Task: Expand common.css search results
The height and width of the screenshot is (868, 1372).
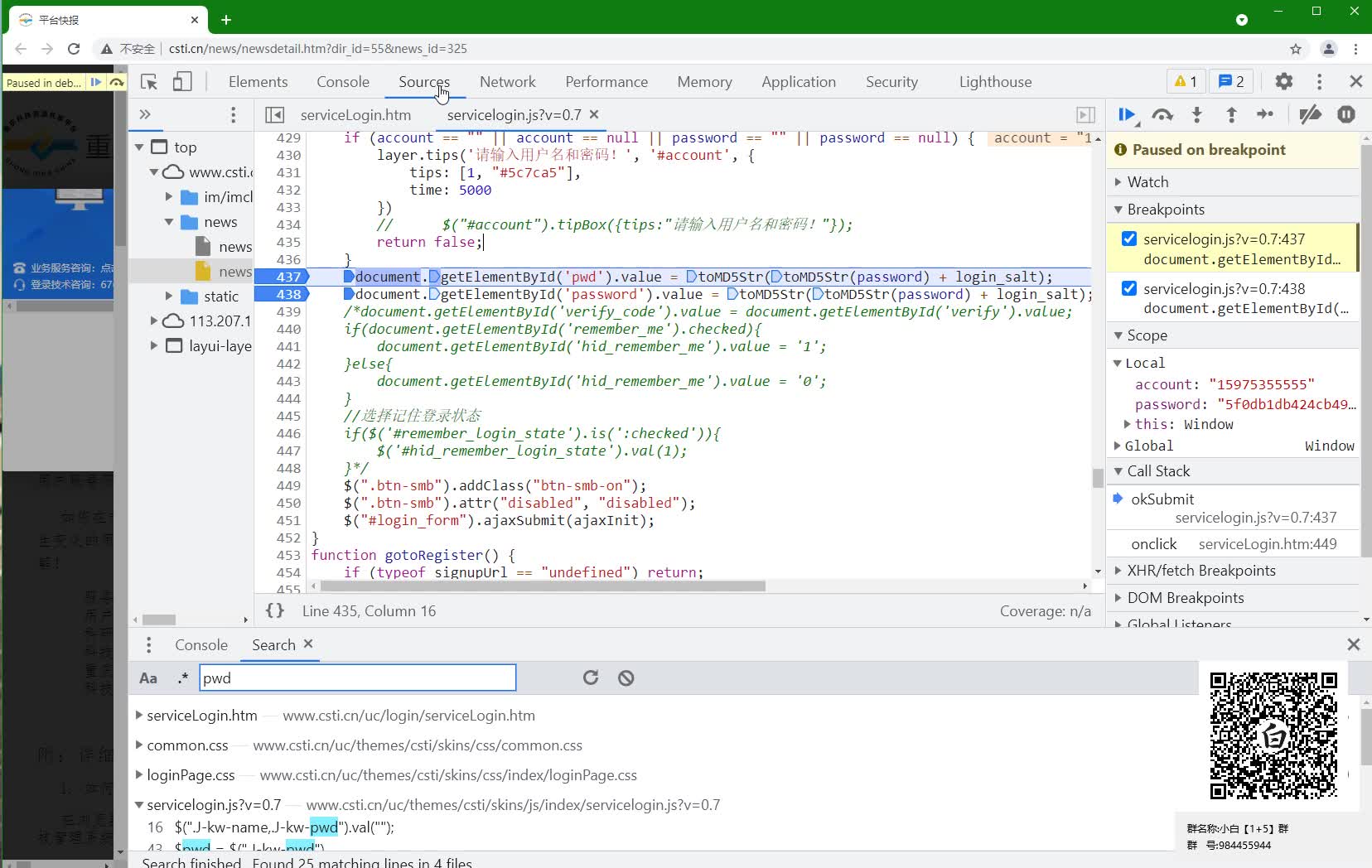Action: (x=140, y=745)
